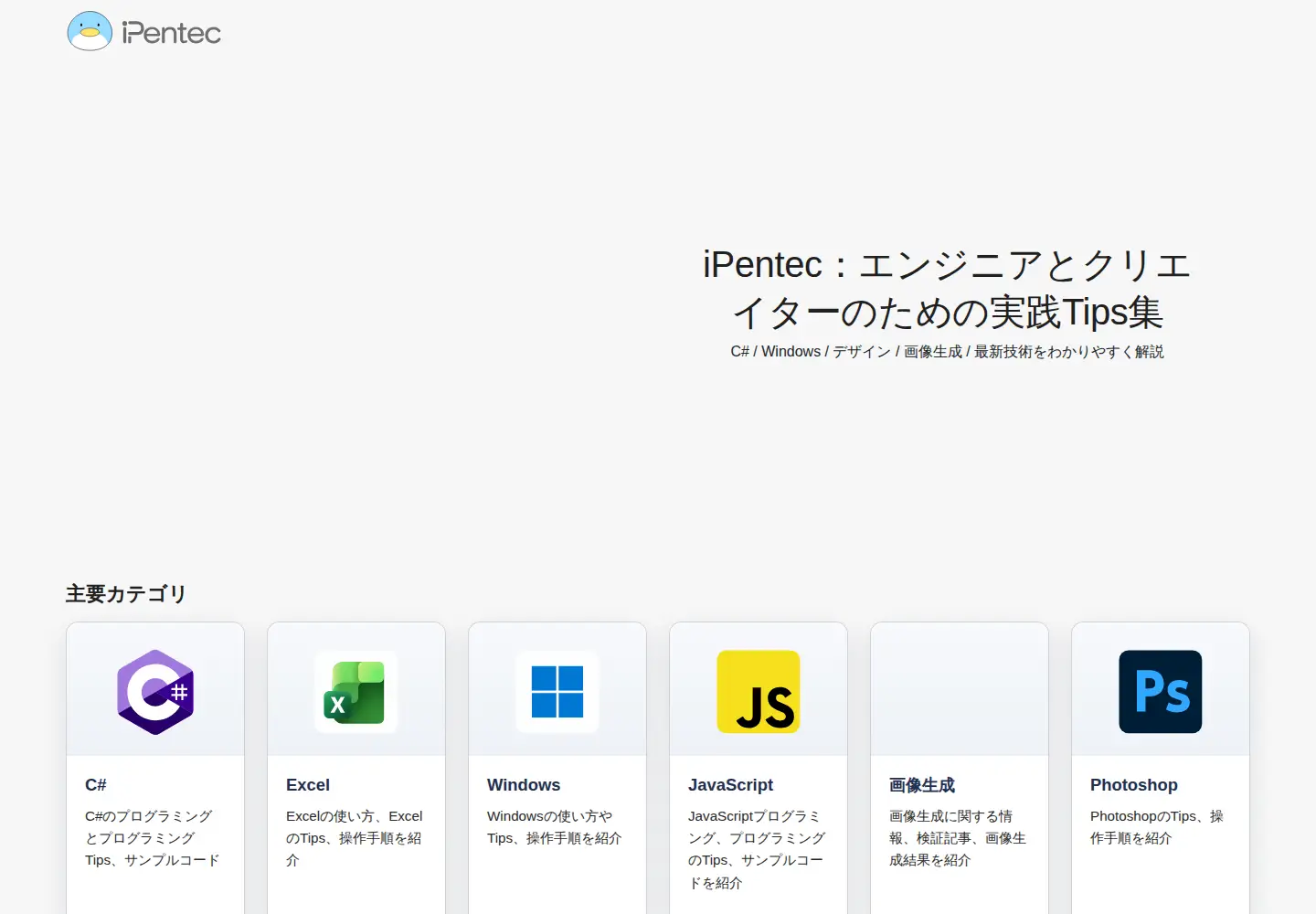Click the PhotoshopのTips description text
Screen dimensions: 1316x914
coord(1157,827)
